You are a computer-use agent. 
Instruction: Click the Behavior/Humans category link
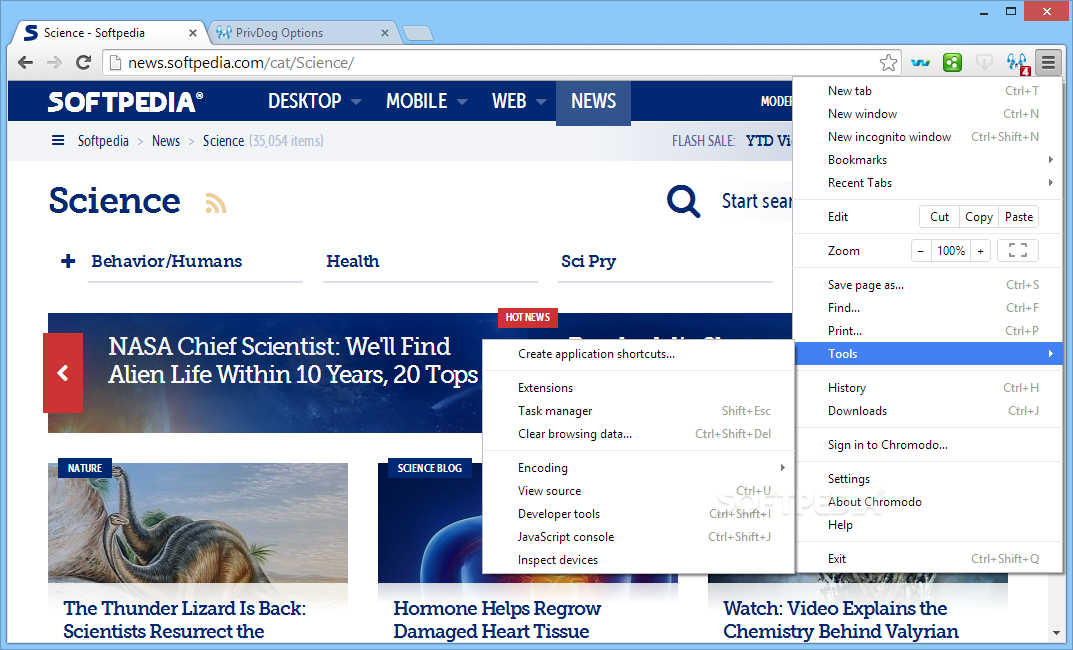pos(167,261)
